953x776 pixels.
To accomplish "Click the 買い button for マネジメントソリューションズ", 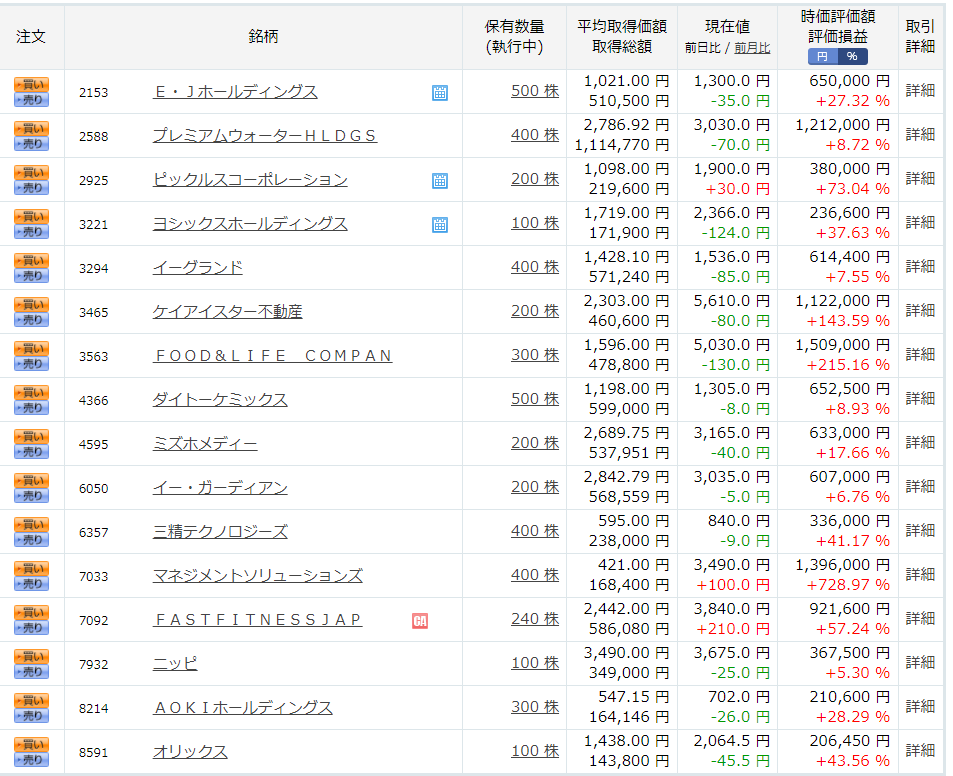I will click(32, 569).
